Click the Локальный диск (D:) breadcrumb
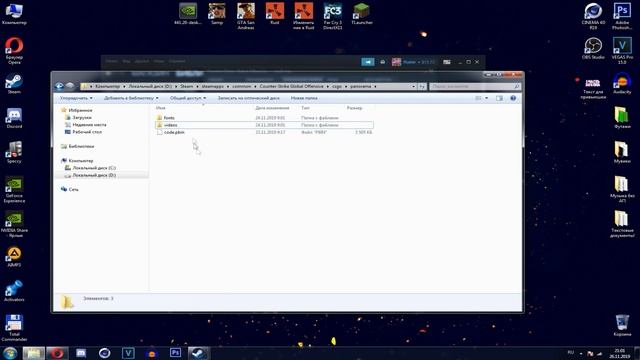640x360 pixels. point(150,87)
